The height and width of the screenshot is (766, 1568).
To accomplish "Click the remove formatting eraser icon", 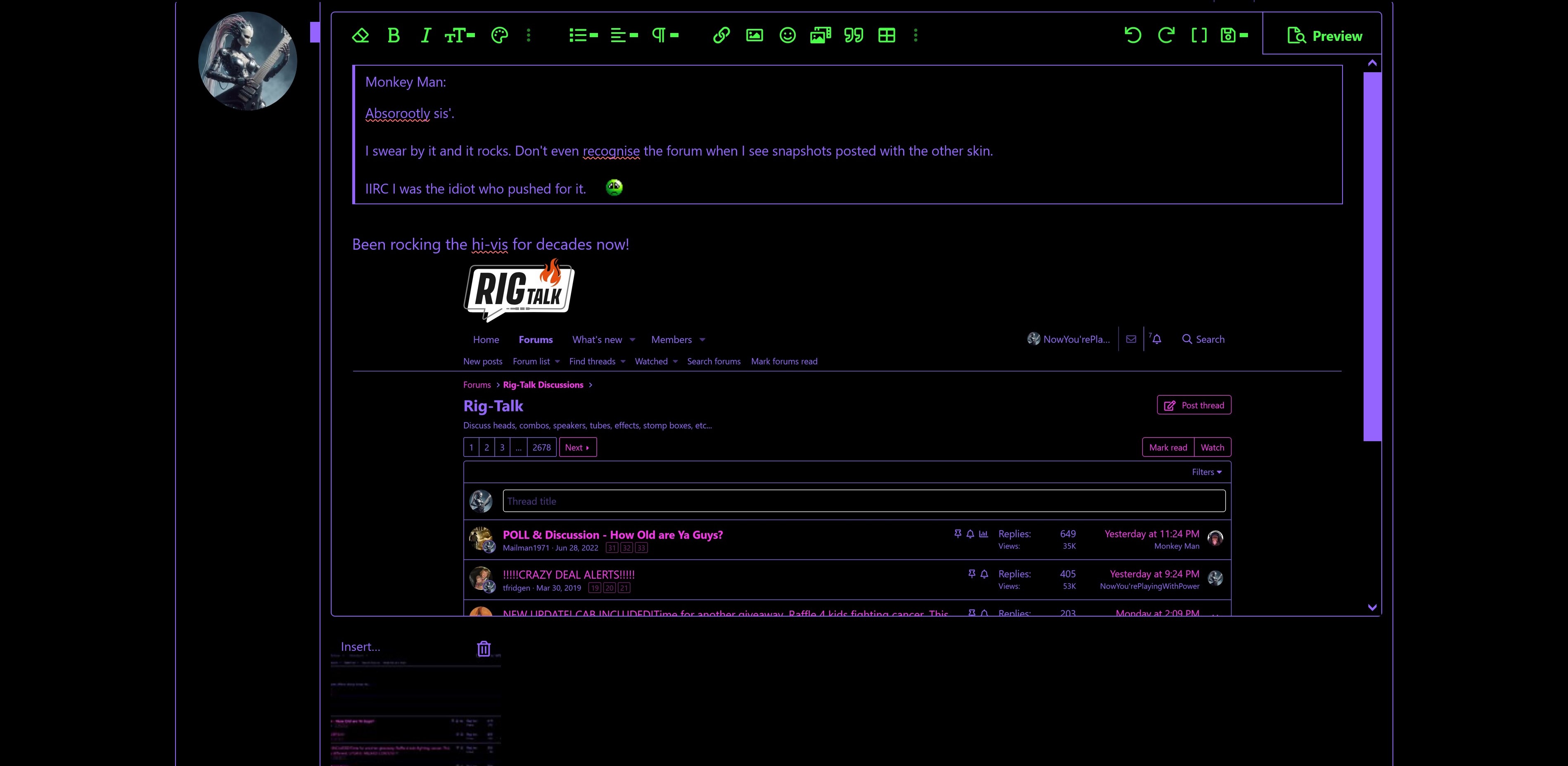I will (361, 35).
